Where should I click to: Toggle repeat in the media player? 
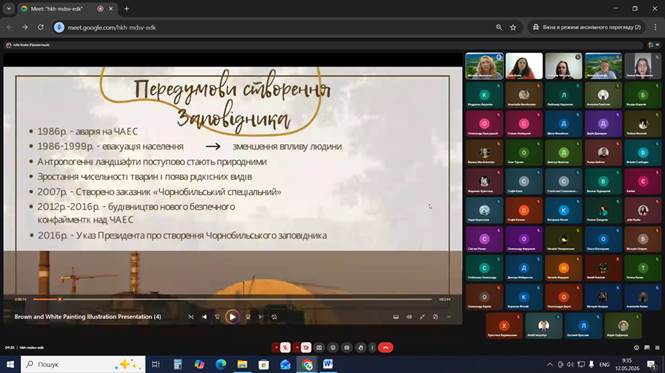[x=274, y=317]
